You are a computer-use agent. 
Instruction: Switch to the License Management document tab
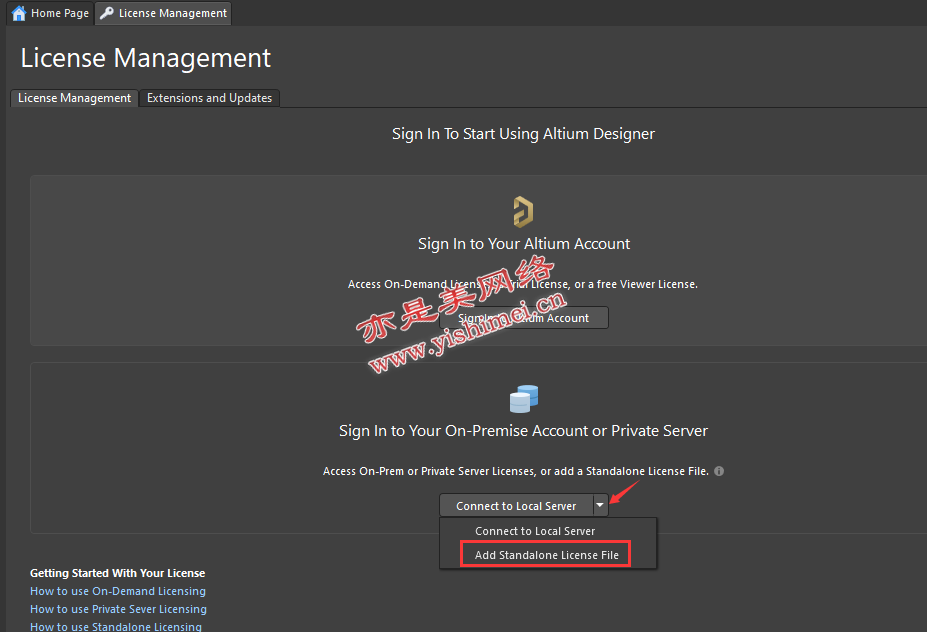[x=163, y=13]
